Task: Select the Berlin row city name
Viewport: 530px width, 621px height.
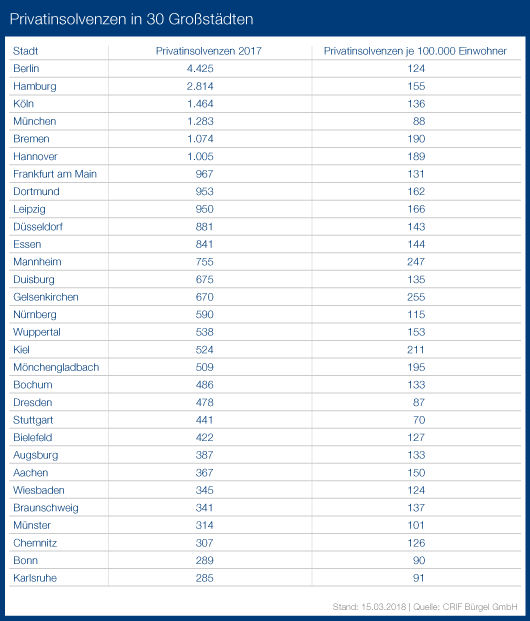Action: pos(26,69)
